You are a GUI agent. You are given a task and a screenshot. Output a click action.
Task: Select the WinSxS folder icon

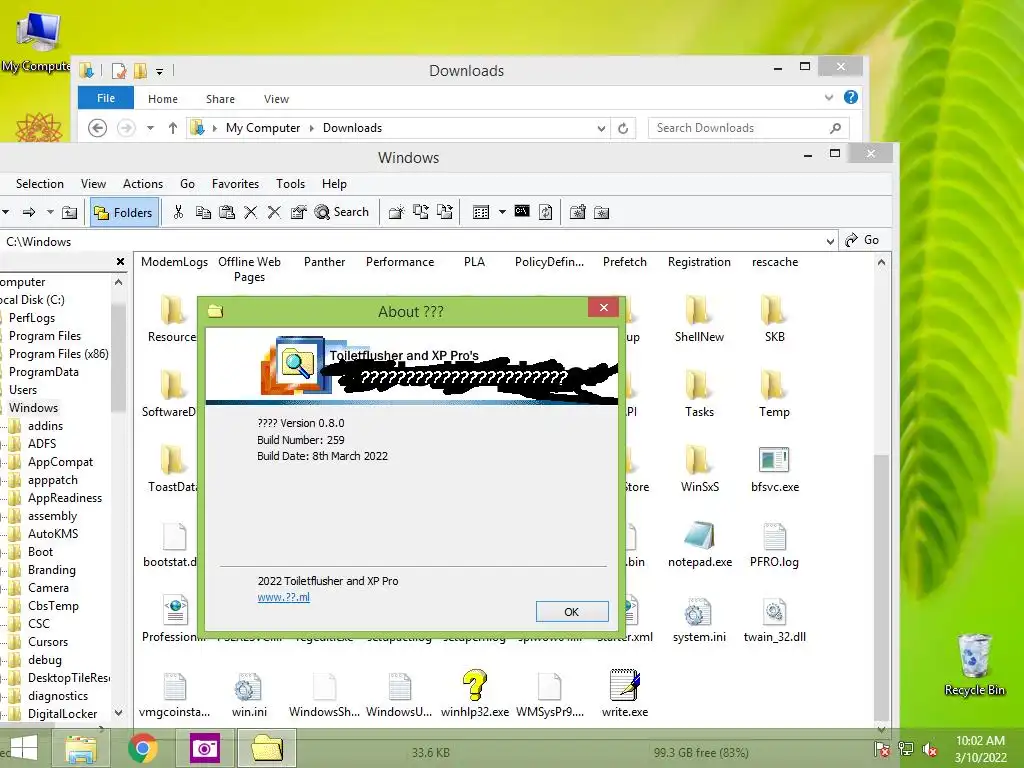tap(699, 460)
